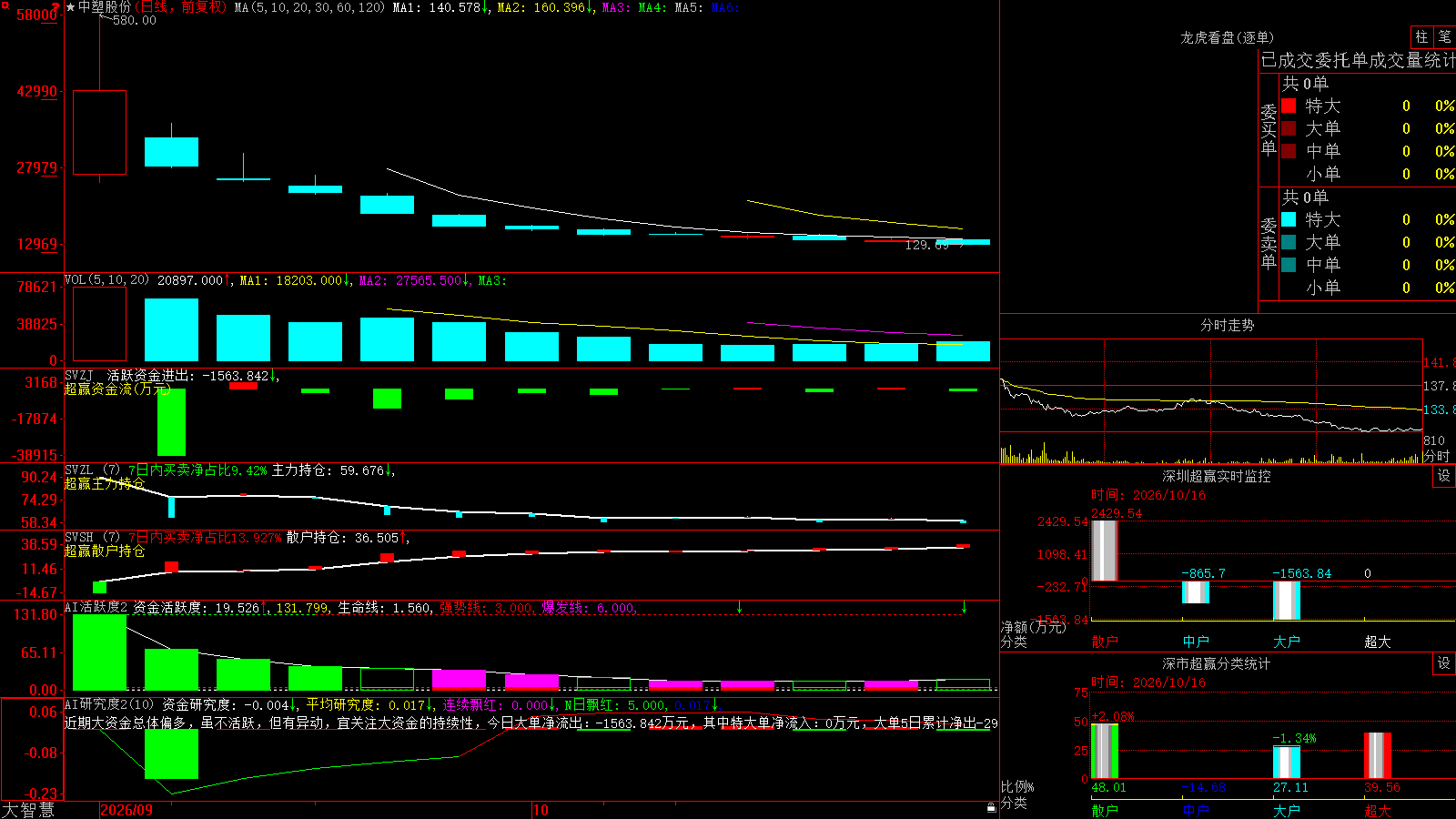1456x819 pixels.
Task: Switch order view to 柱 (bar) mode
Action: coord(1421,37)
